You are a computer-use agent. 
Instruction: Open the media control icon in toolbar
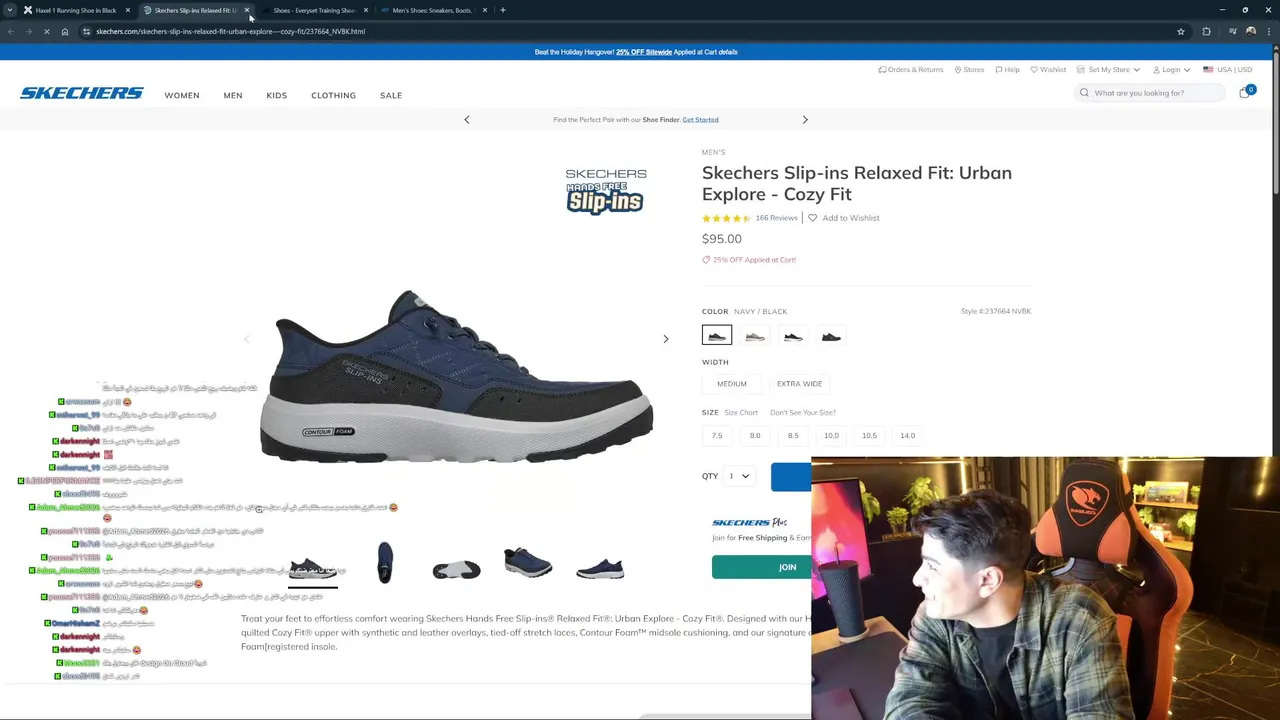(x=1232, y=31)
